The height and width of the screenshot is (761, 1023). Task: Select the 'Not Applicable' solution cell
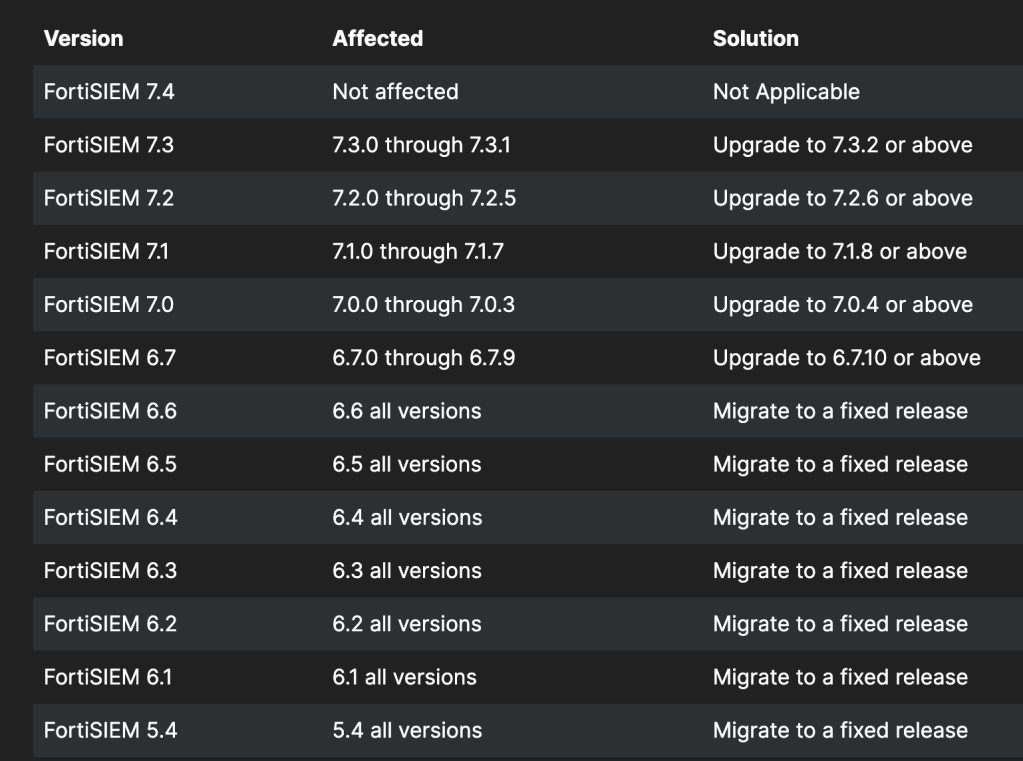coord(786,92)
